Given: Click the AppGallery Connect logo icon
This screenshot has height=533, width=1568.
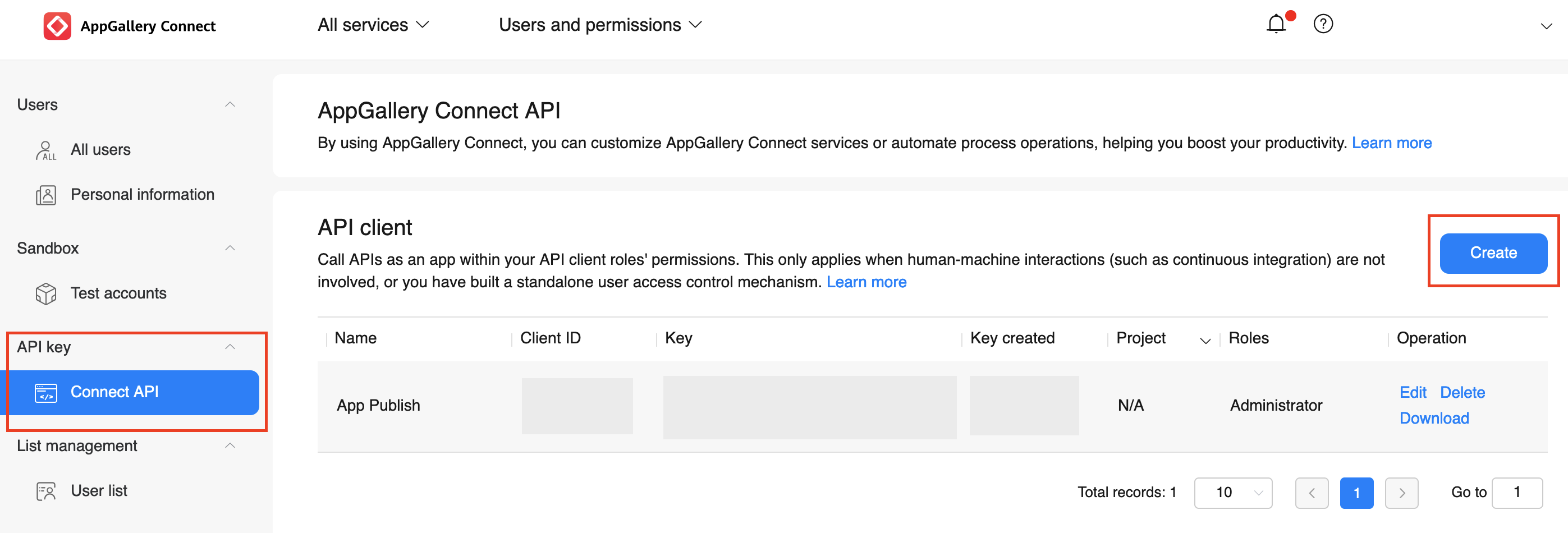Looking at the screenshot, I should (57, 26).
